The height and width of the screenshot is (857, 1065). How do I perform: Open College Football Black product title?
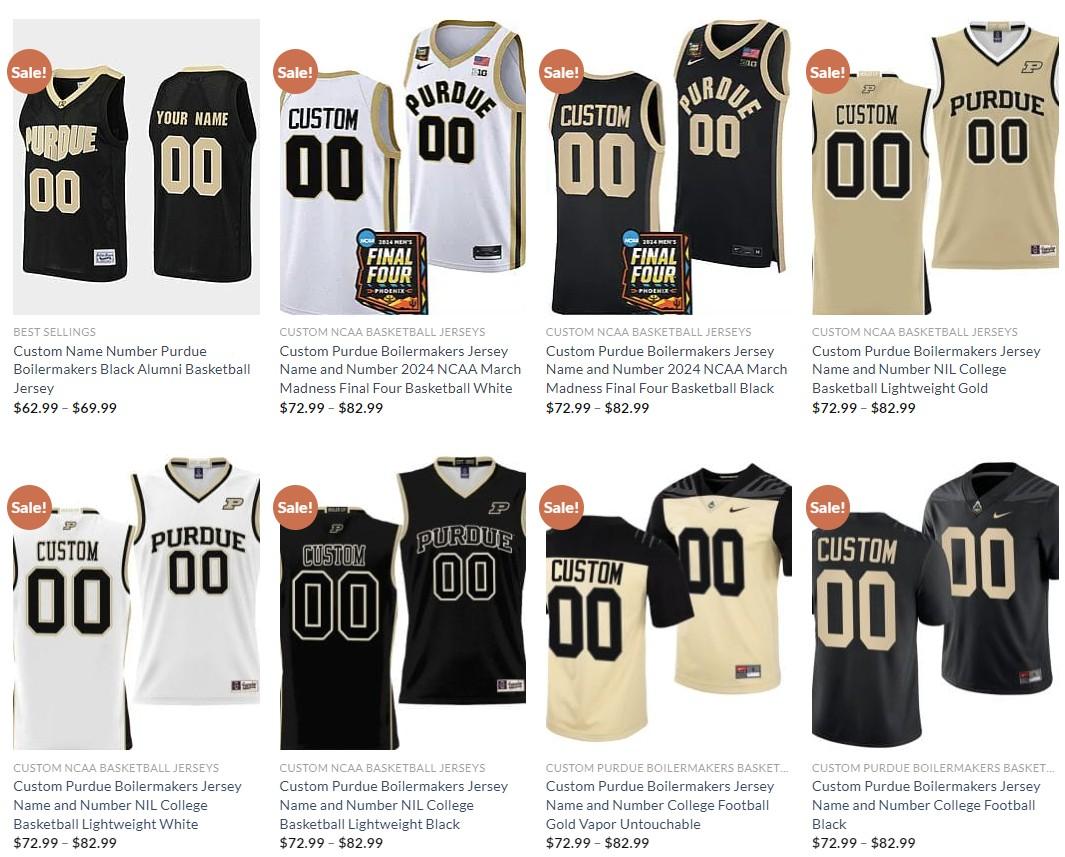(926, 805)
